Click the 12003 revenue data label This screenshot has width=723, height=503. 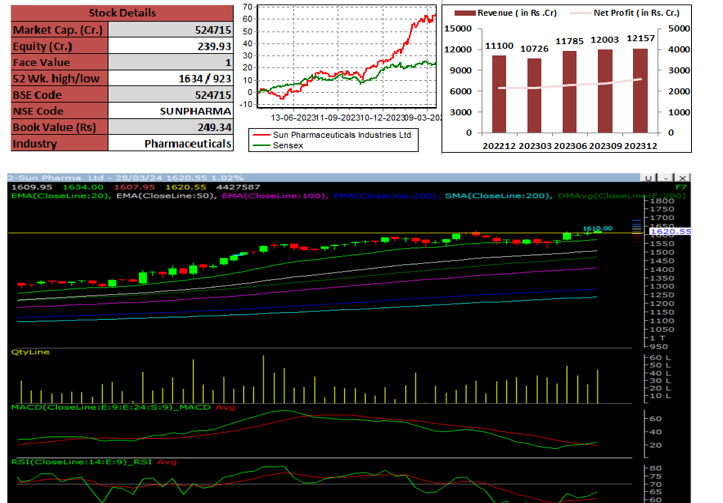(605, 40)
